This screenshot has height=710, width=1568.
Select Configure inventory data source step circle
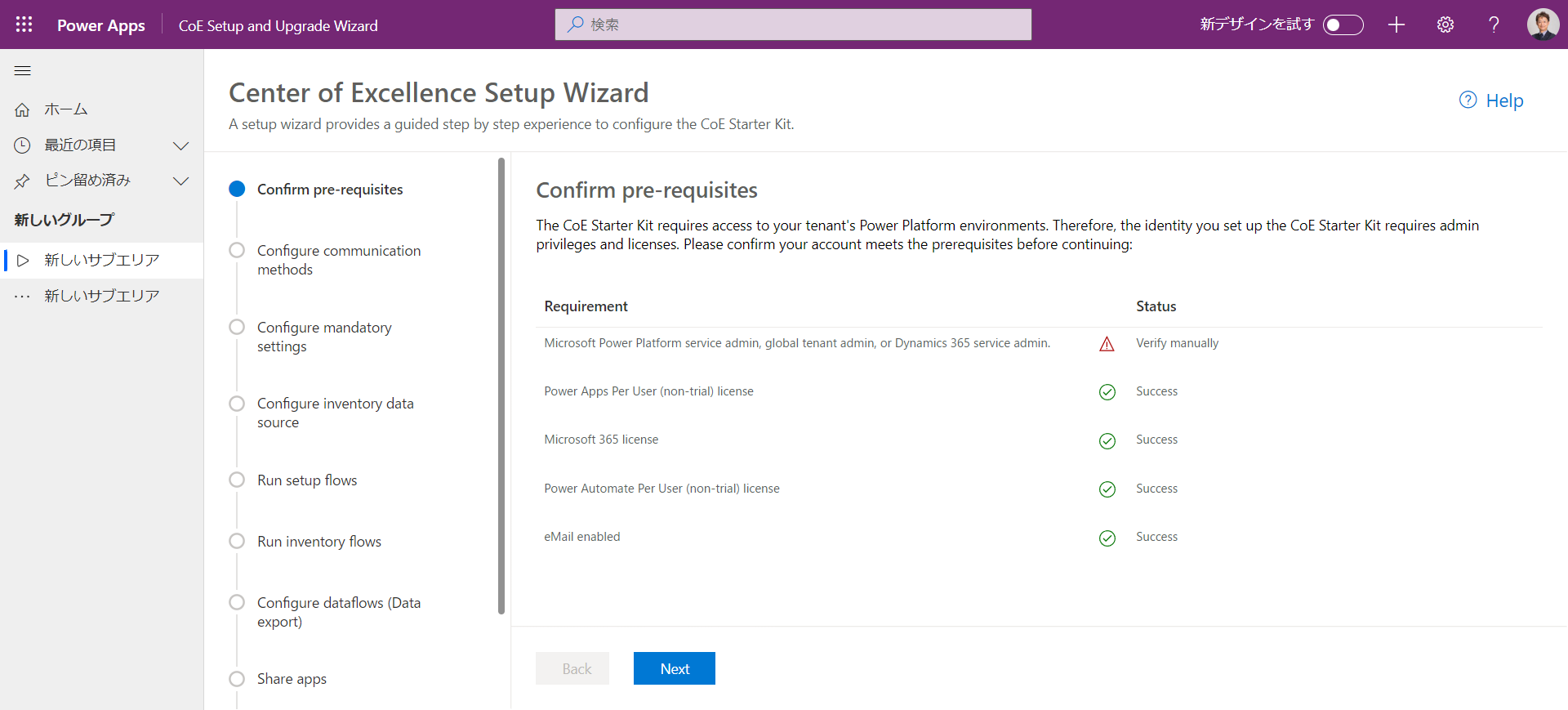click(x=237, y=404)
